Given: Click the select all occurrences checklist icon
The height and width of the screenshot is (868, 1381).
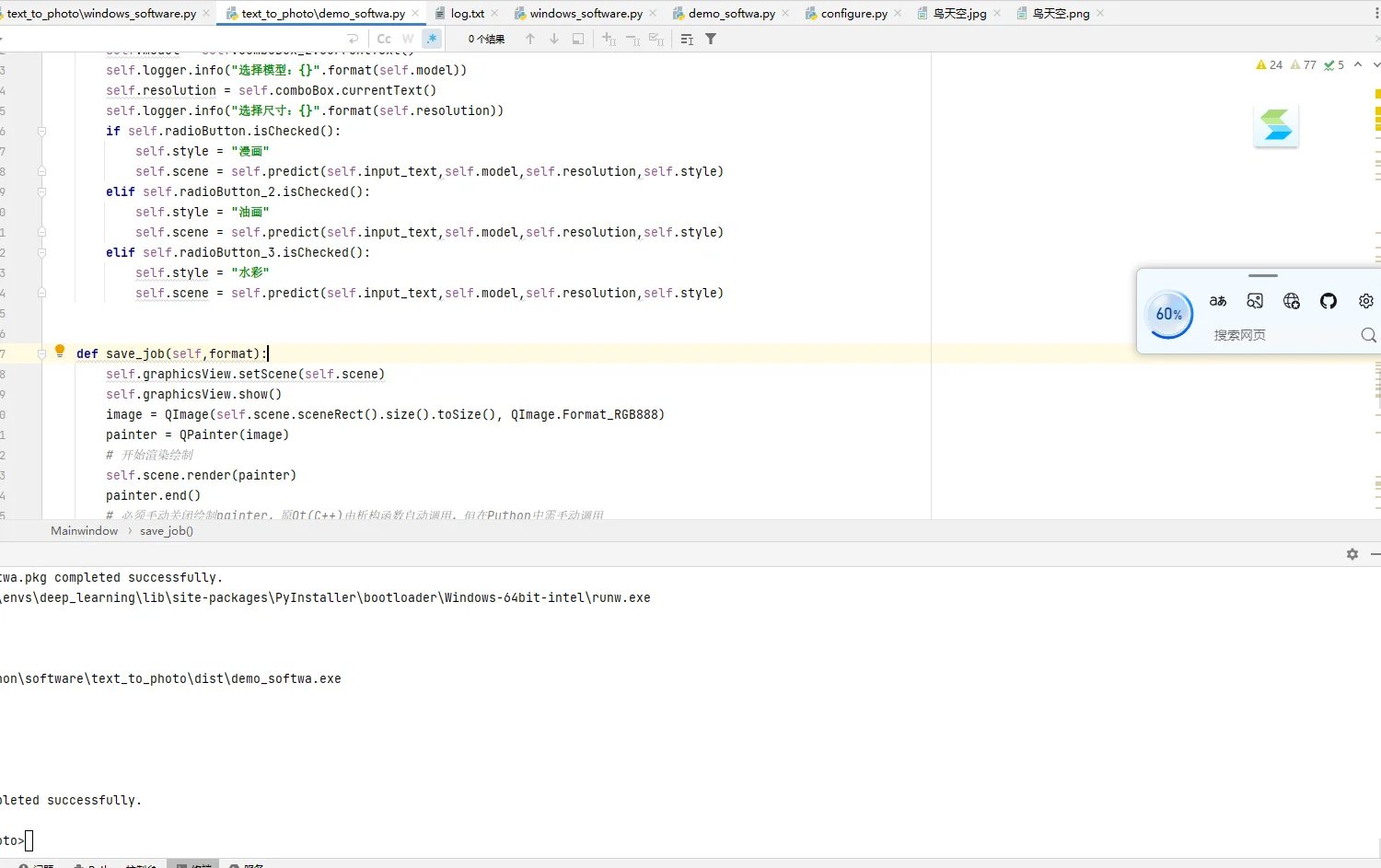Looking at the screenshot, I should coord(656,39).
